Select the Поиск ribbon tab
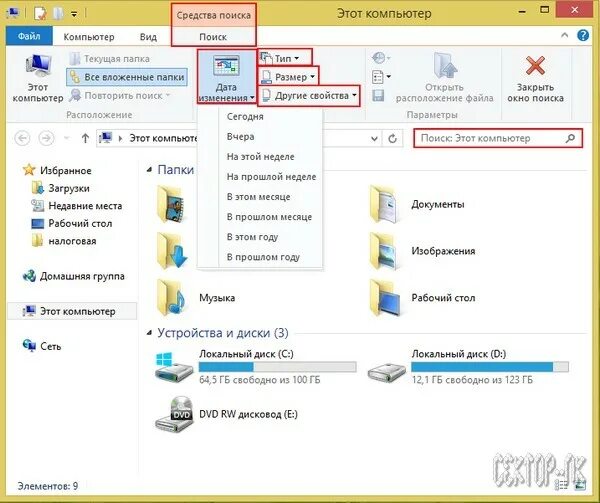 213,37
